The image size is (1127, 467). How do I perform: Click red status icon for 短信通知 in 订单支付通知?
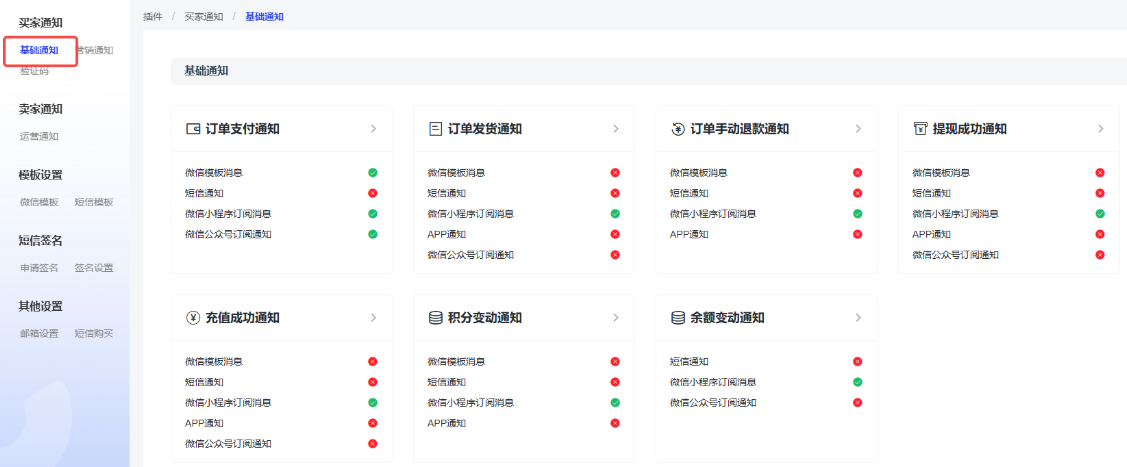[373, 193]
